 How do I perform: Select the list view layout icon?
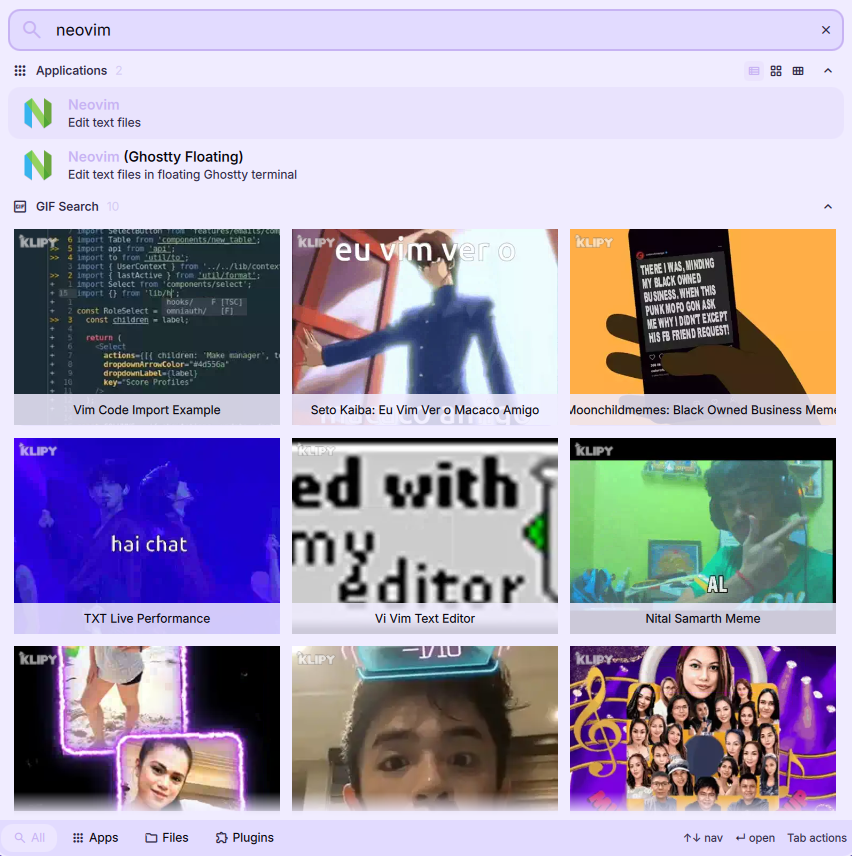click(x=753, y=70)
